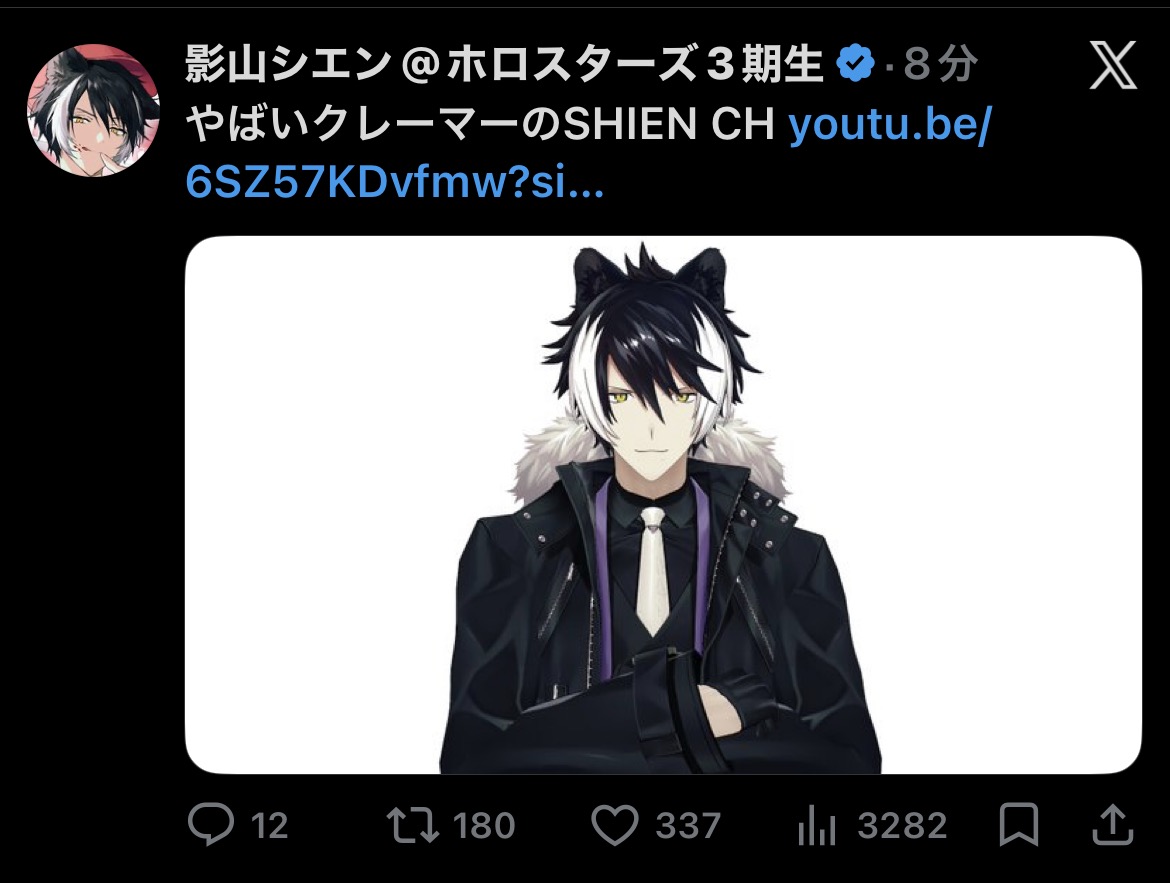Open the reply speech bubble icon

click(211, 824)
